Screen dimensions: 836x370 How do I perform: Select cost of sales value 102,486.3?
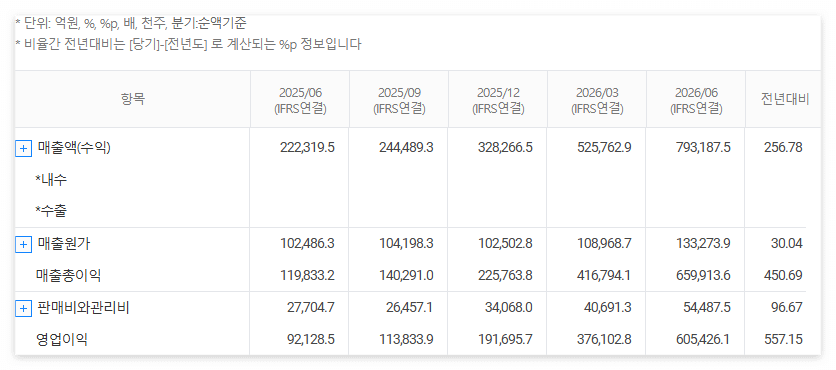coord(307,244)
